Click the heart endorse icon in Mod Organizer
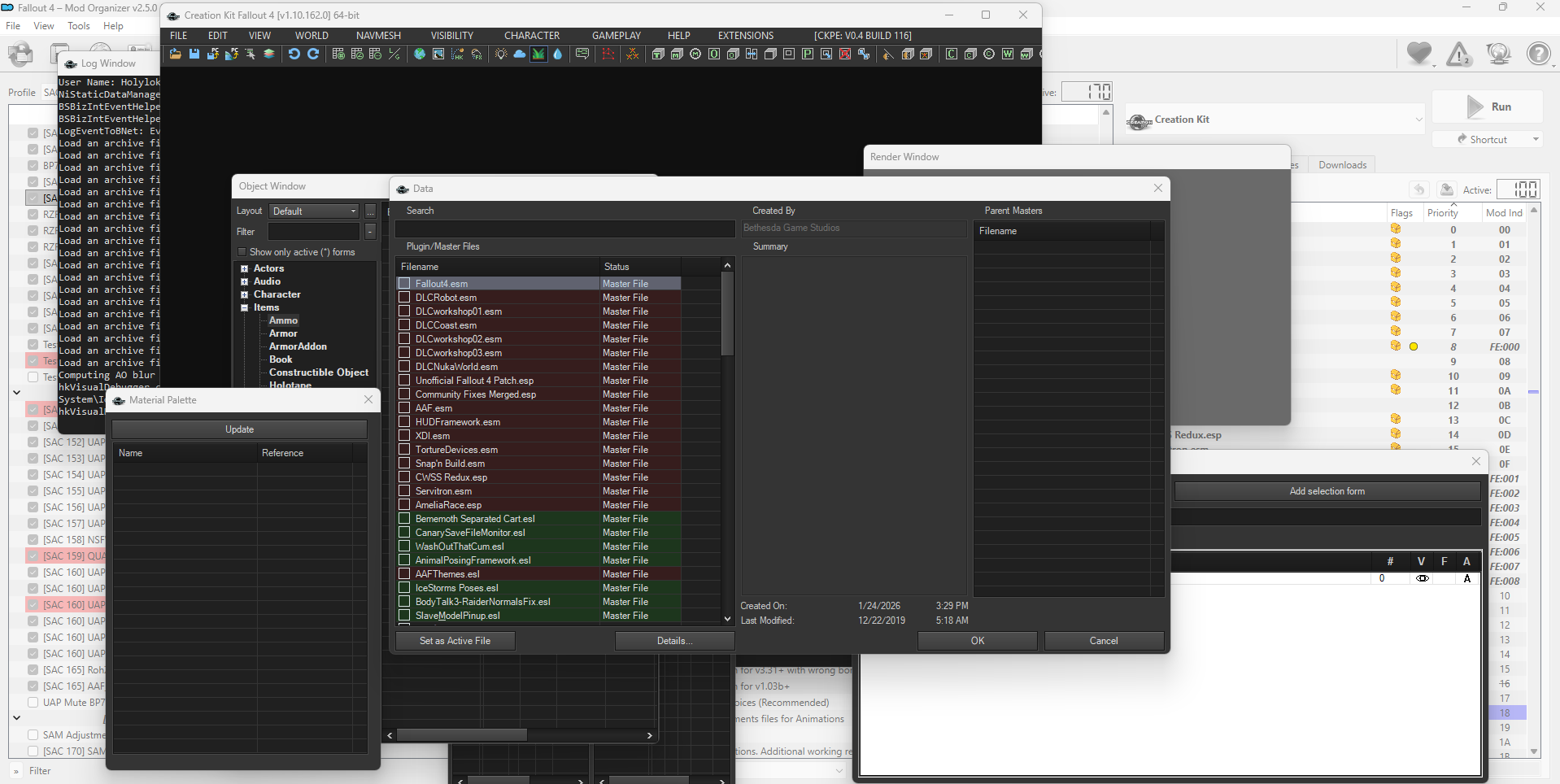This screenshot has height=784, width=1560. point(1419,54)
